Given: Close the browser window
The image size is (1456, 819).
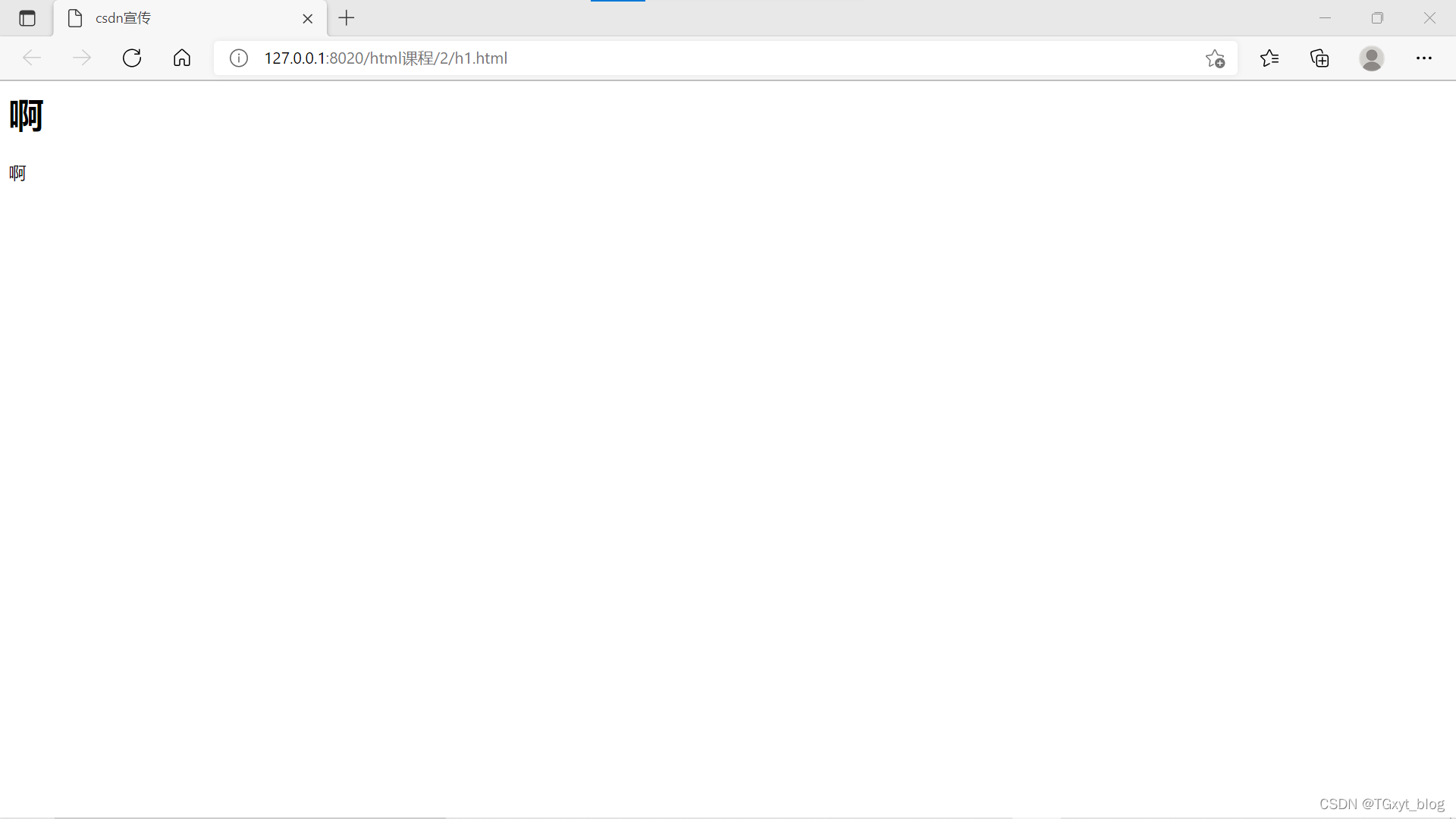Looking at the screenshot, I should 1429,18.
